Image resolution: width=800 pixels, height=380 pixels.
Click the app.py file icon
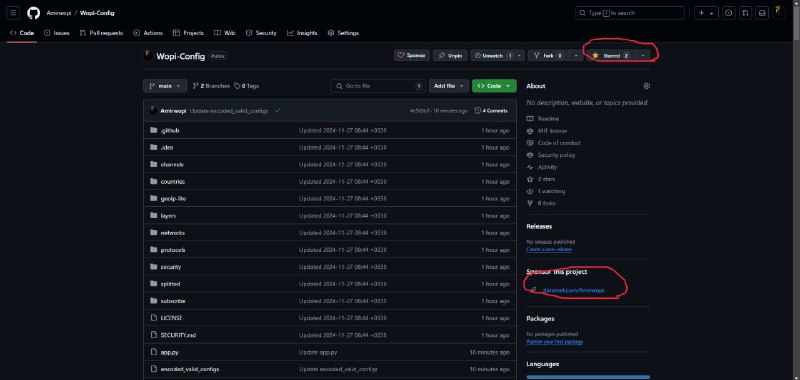tap(154, 352)
